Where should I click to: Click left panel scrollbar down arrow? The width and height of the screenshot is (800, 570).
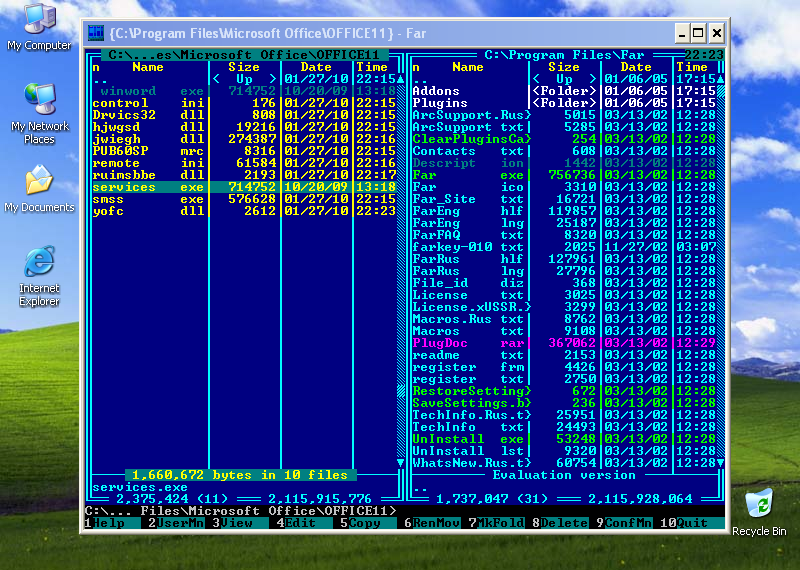click(x=401, y=463)
